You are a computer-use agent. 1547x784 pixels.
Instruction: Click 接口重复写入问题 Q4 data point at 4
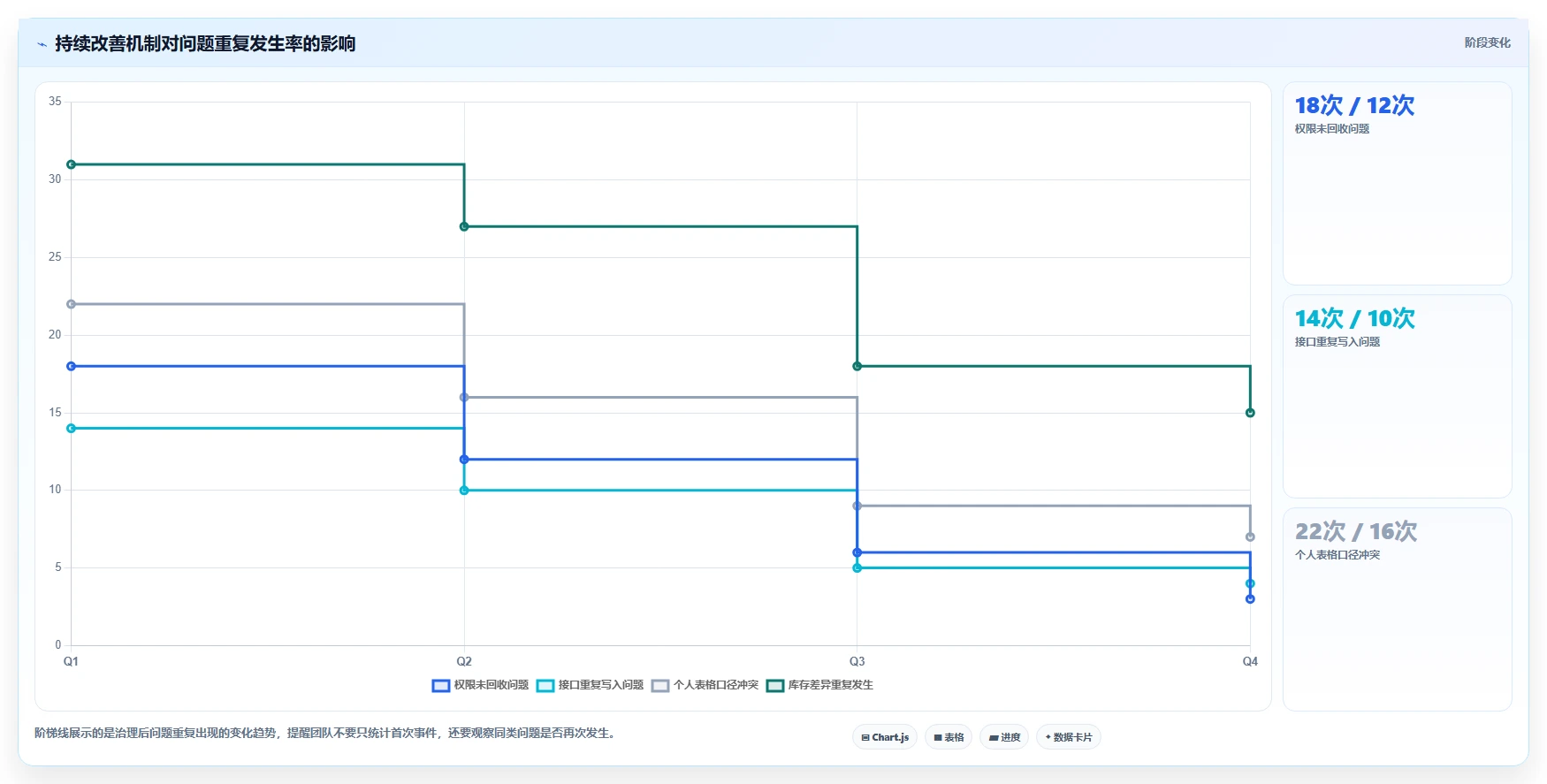point(1250,583)
